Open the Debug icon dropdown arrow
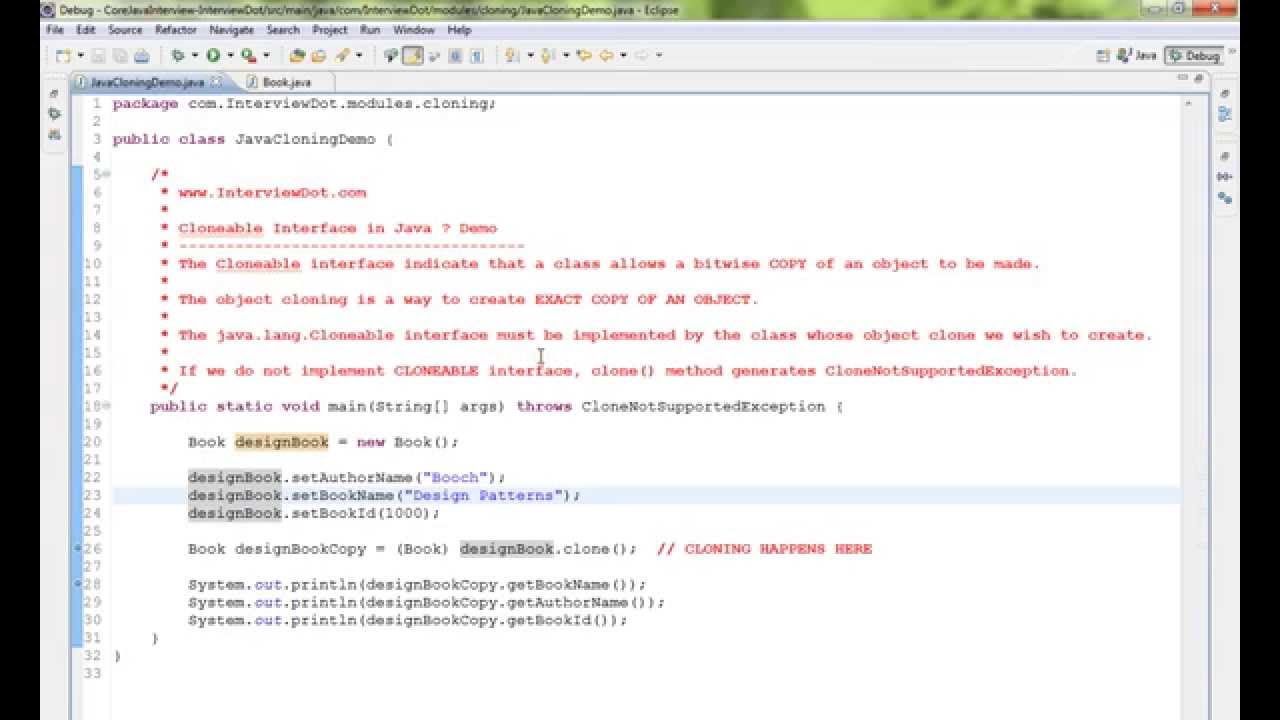The height and width of the screenshot is (720, 1280). click(194, 55)
